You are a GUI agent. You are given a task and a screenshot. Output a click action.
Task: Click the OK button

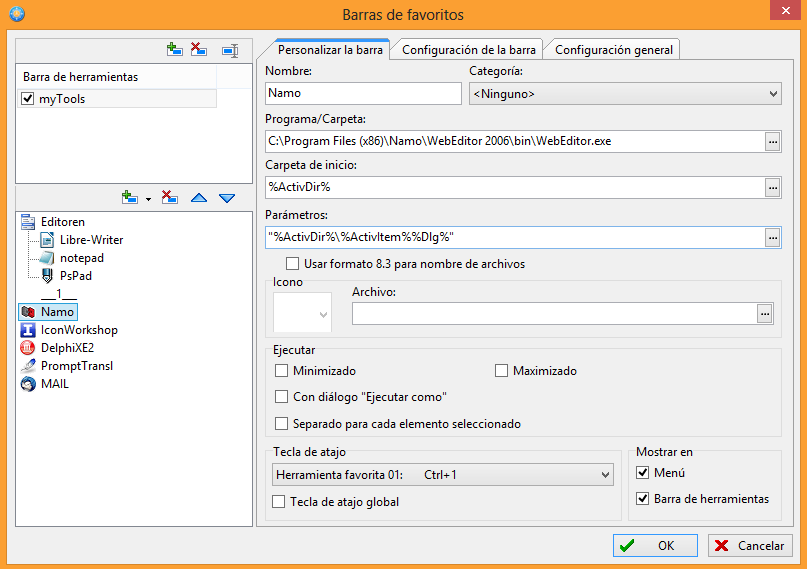tap(655, 545)
